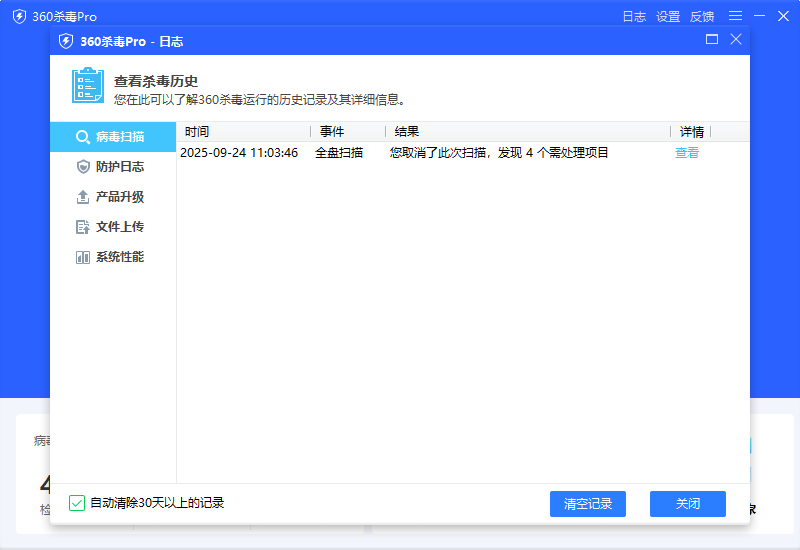Click the virus scan magnifier icon in sidebar

click(x=83, y=137)
